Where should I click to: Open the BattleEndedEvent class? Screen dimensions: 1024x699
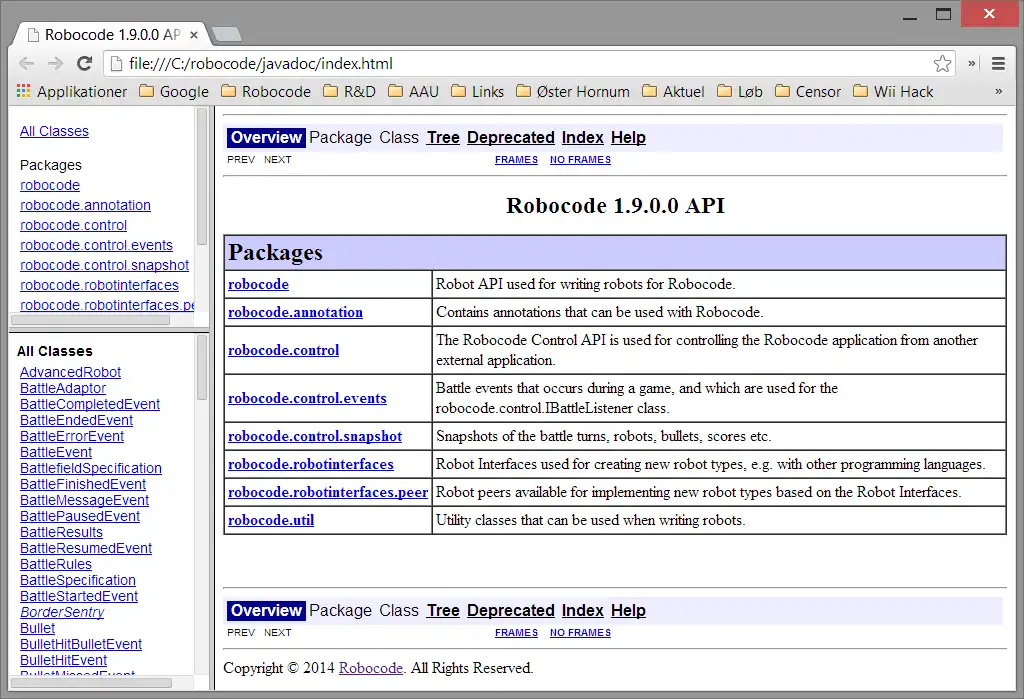point(76,420)
